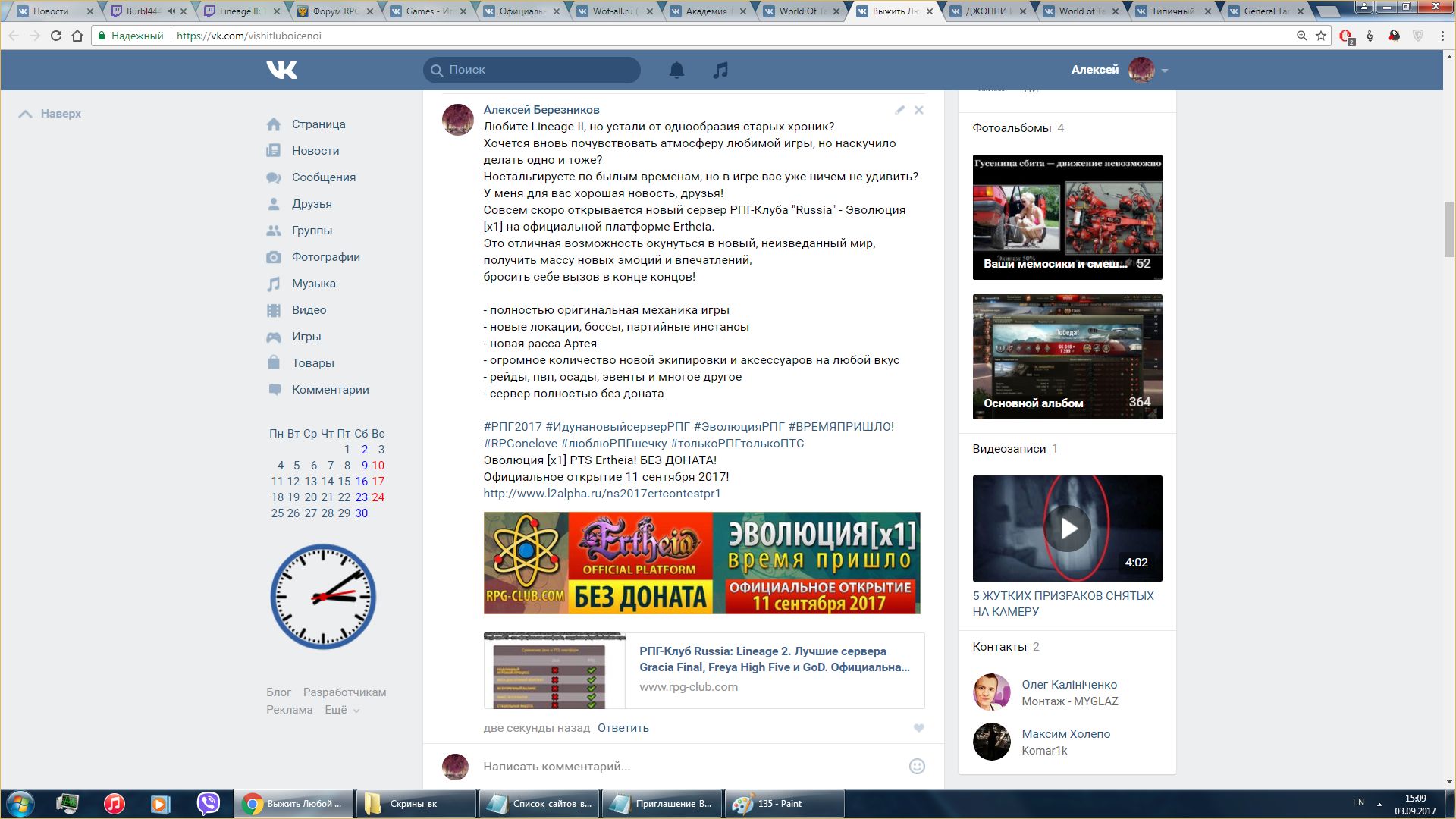This screenshot has height=819, width=1456.
Task: Open Скрины_вк folder in taskbar
Action: pos(416,804)
